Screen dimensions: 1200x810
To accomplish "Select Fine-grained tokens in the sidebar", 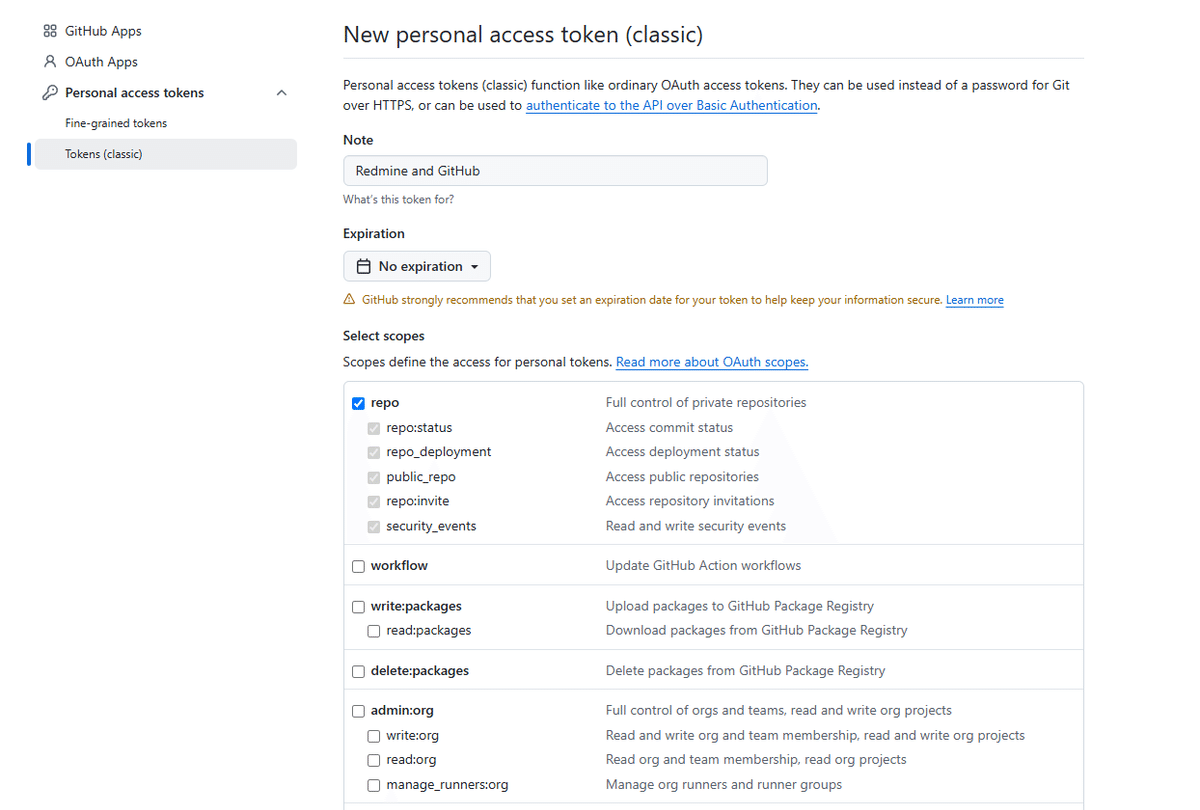I will (x=114, y=123).
